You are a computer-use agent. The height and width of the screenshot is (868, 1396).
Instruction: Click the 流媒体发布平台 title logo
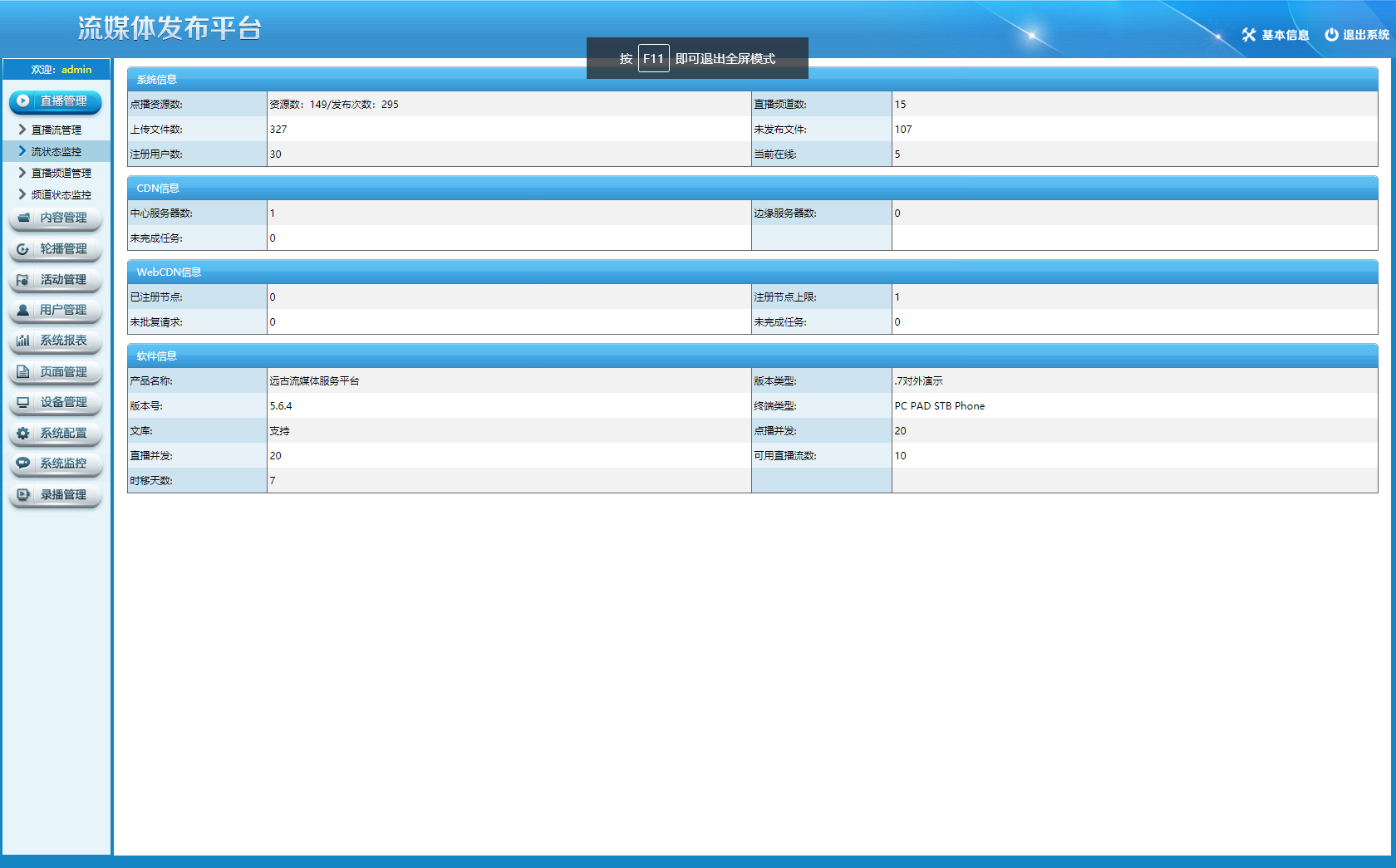[170, 28]
